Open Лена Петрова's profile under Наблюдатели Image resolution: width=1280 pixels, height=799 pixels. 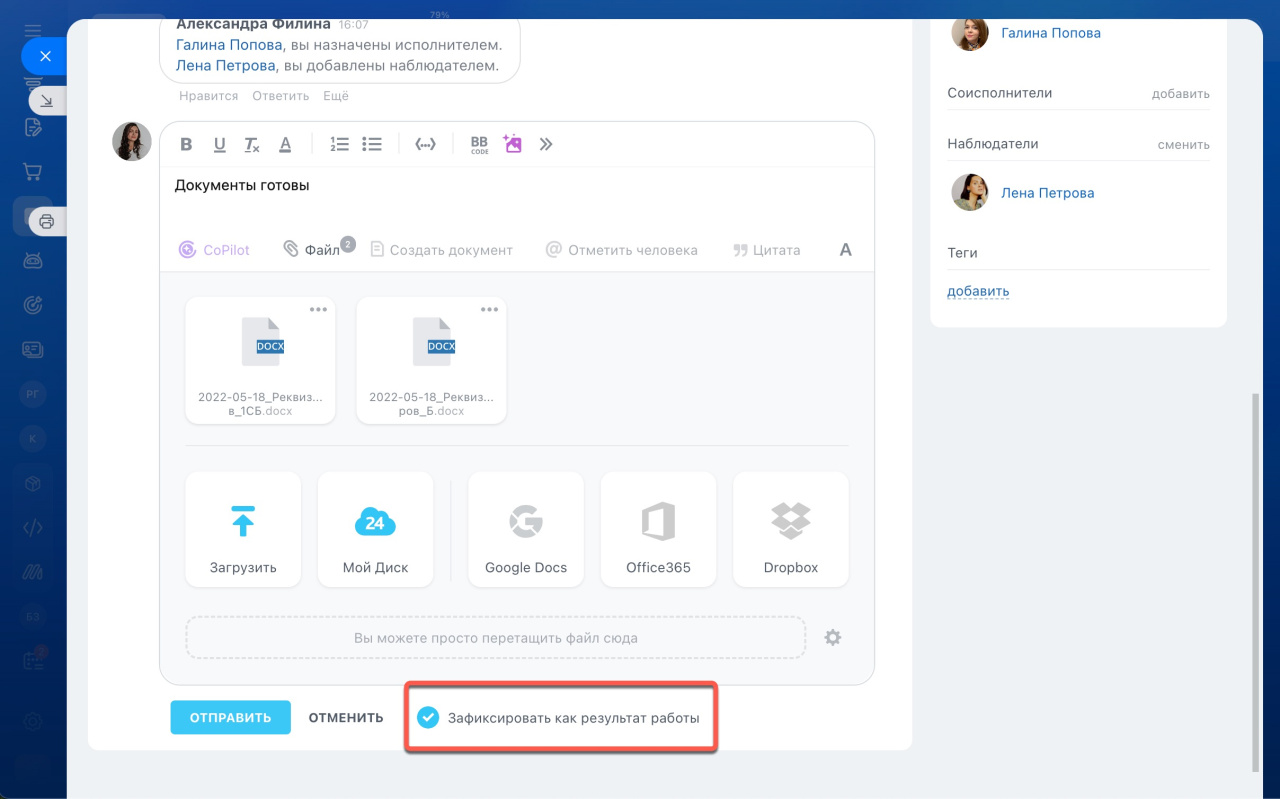pos(1048,193)
